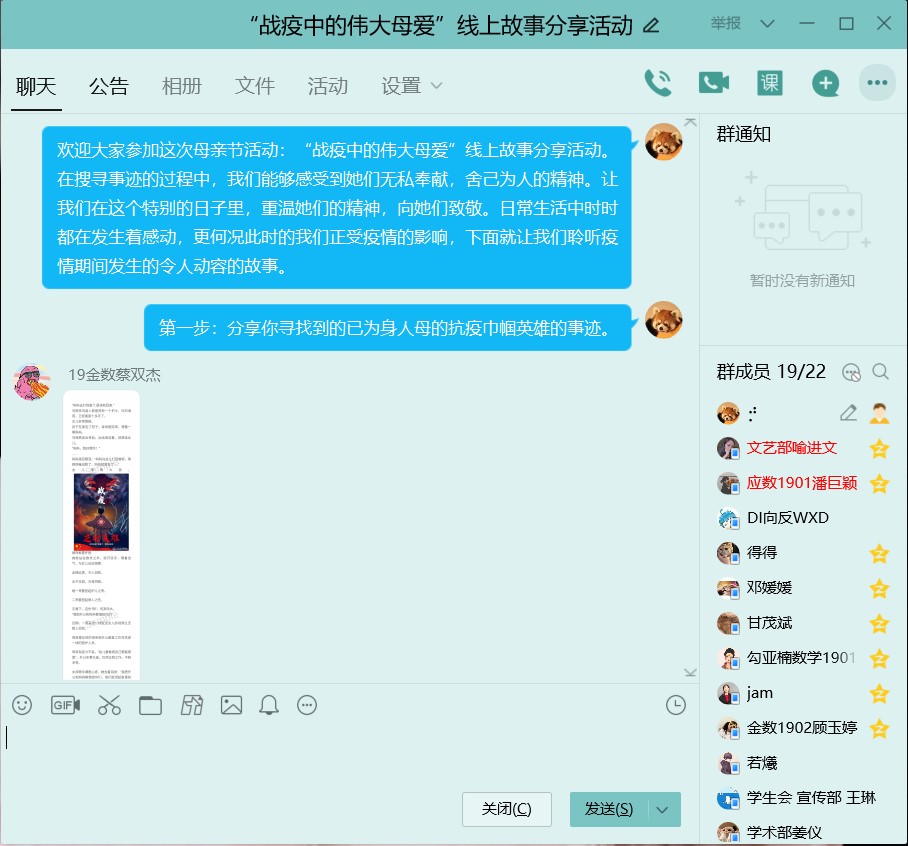Open the emoji picker
908x846 pixels.
(x=22, y=705)
